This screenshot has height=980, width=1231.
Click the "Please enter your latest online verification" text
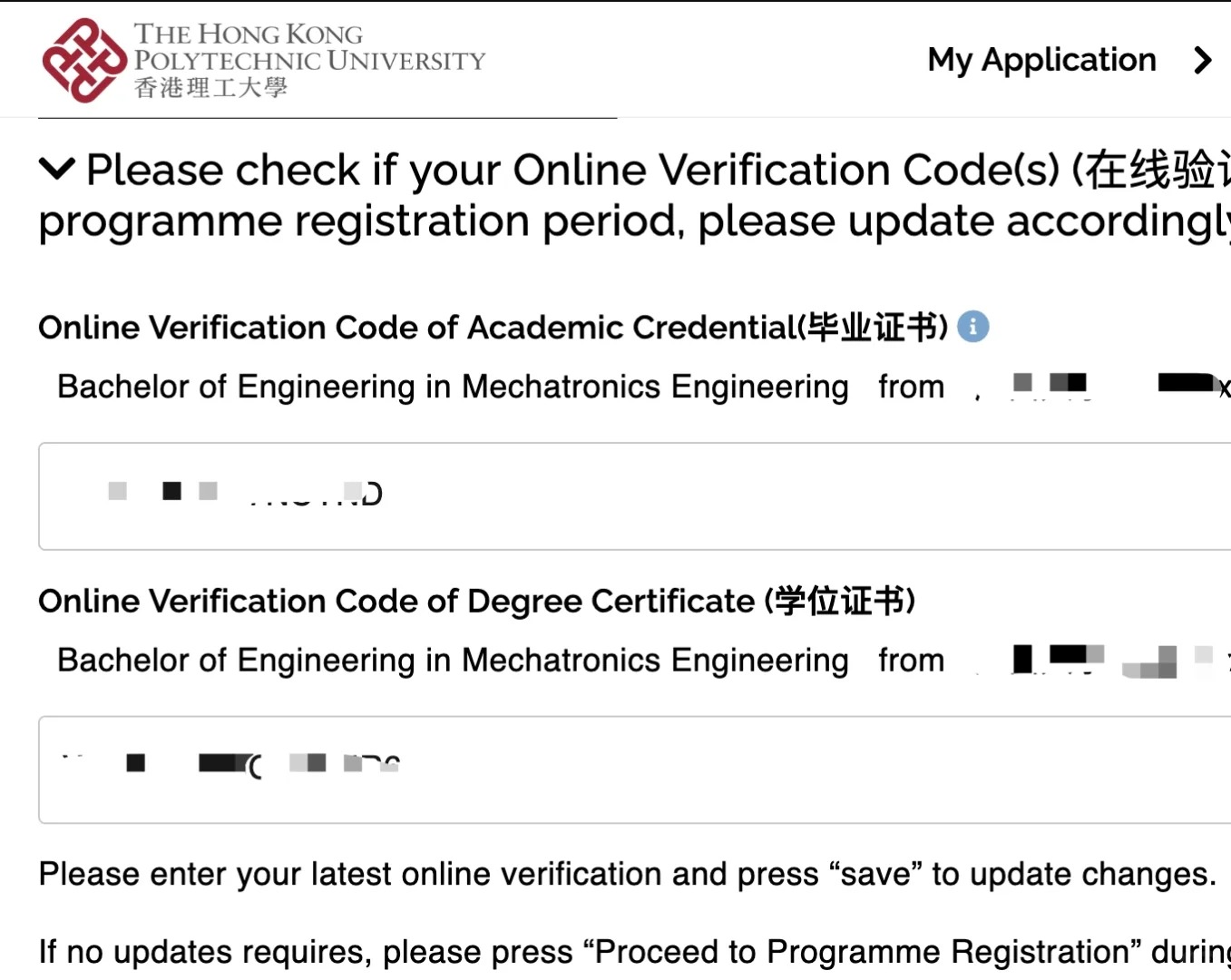[x=626, y=874]
